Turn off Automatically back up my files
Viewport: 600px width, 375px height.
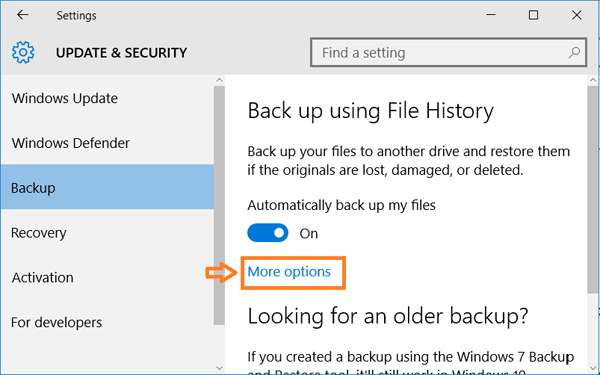tap(267, 233)
